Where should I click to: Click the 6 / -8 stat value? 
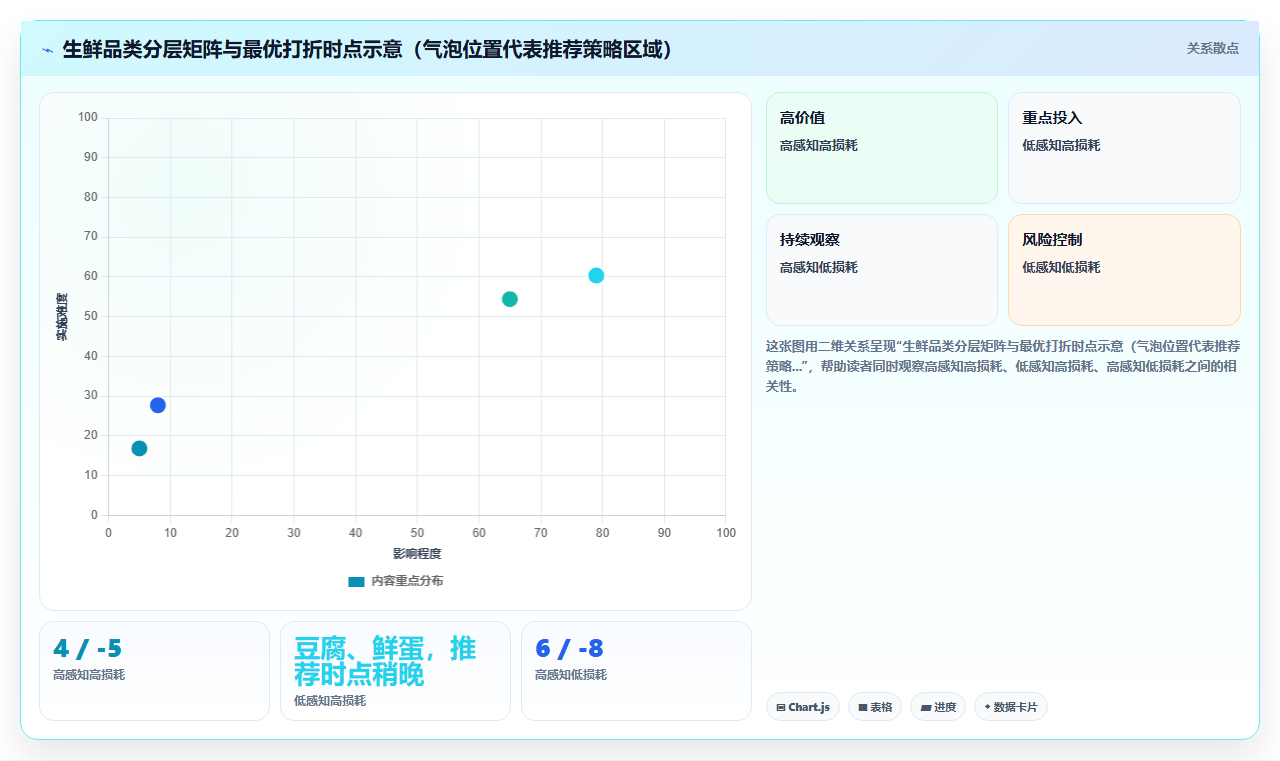[569, 649]
